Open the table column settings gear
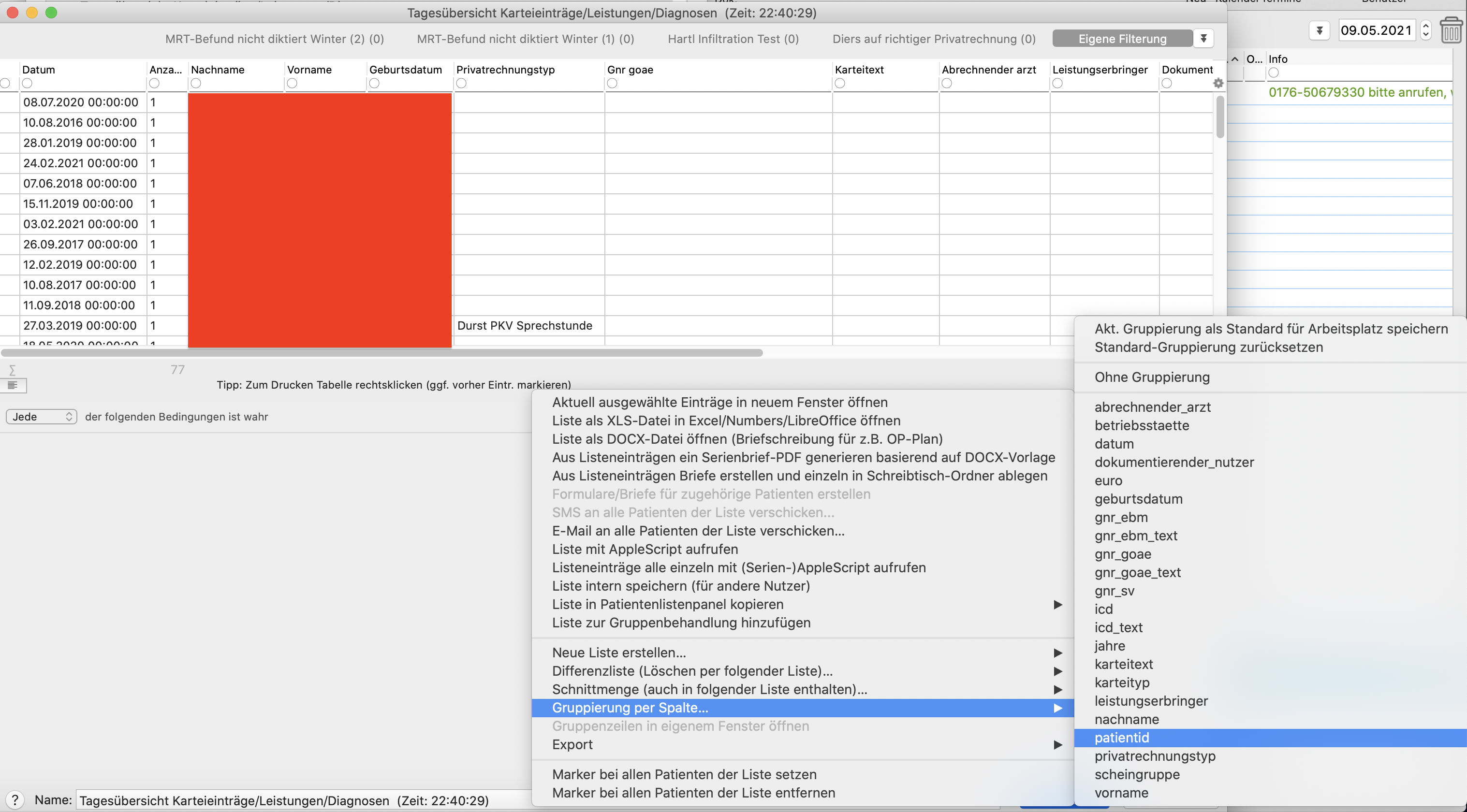 (1218, 83)
